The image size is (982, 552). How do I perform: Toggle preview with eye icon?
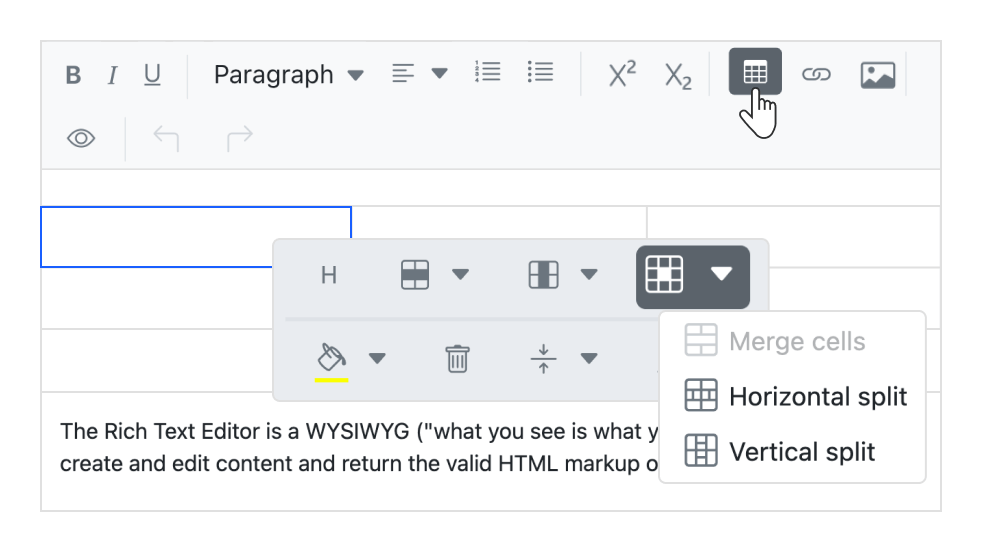click(x=80, y=141)
